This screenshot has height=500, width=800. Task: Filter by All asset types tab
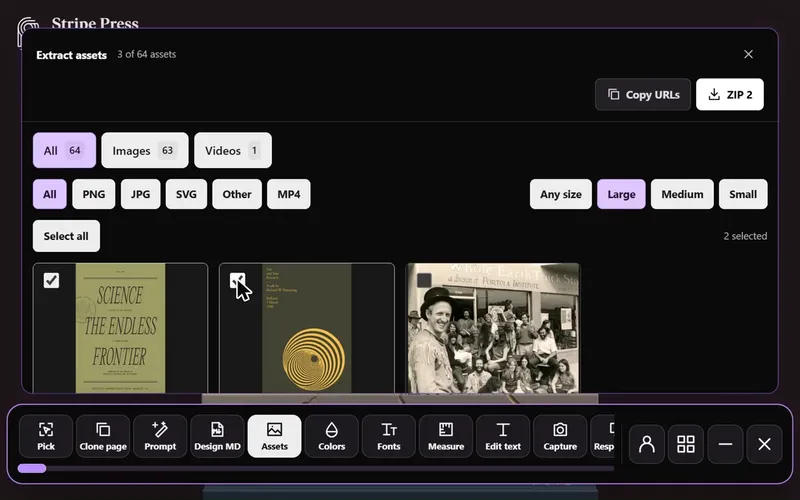tap(64, 151)
